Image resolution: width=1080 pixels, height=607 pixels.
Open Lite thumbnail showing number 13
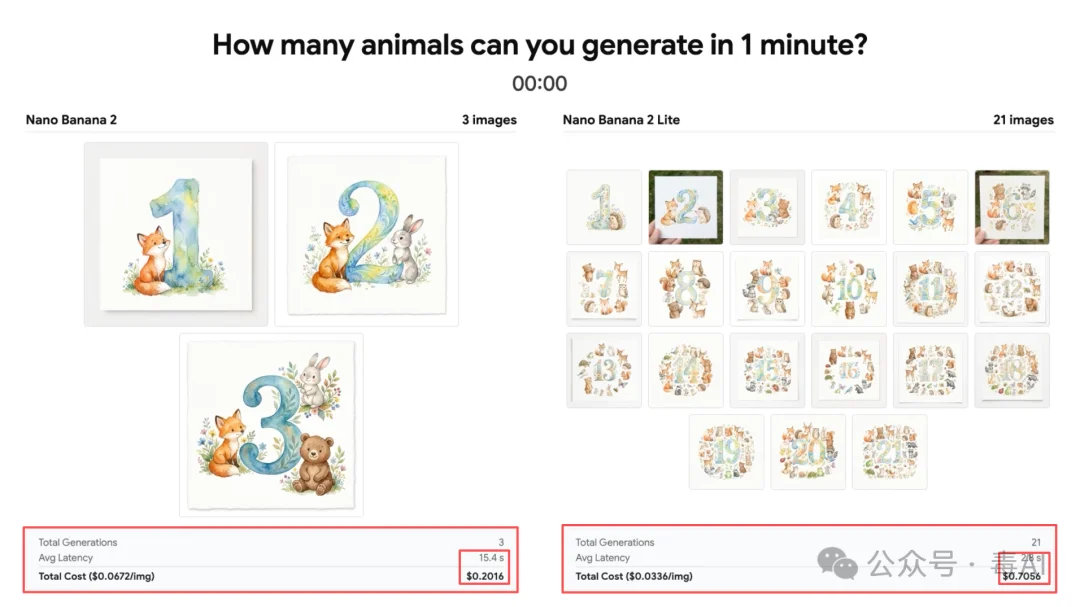pos(604,371)
